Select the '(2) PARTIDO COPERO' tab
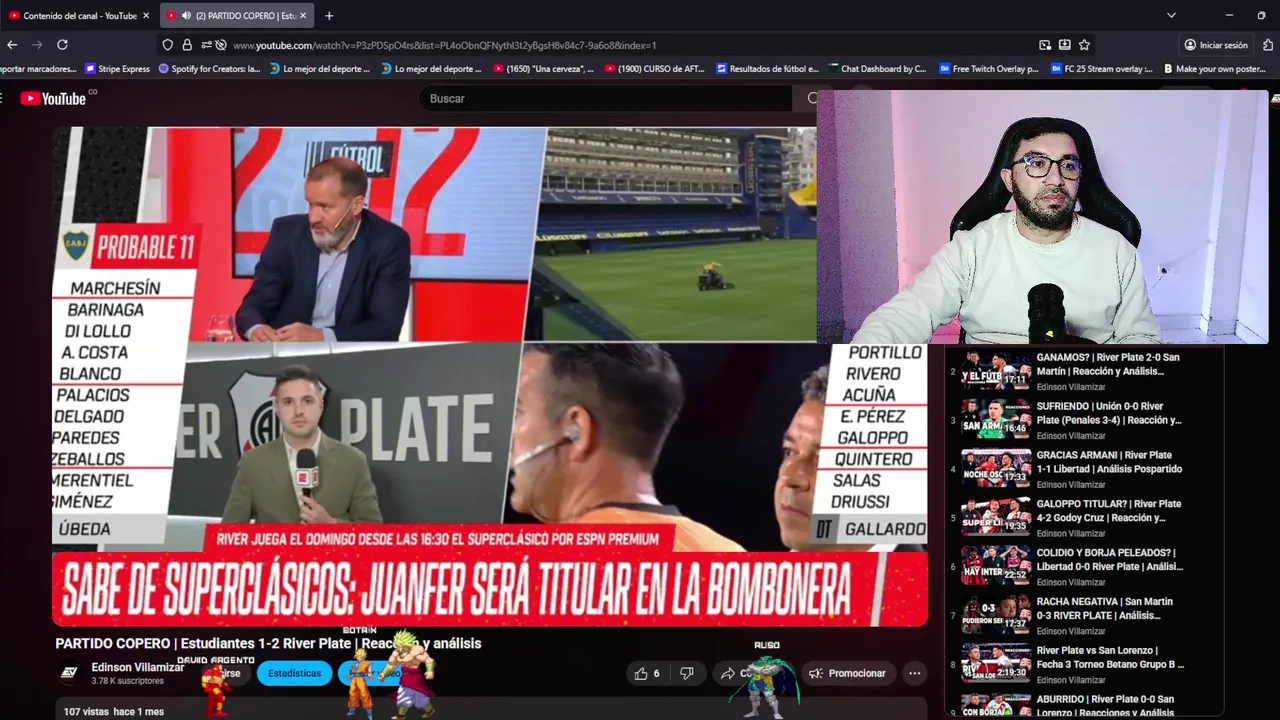The image size is (1280, 720). coord(237,16)
